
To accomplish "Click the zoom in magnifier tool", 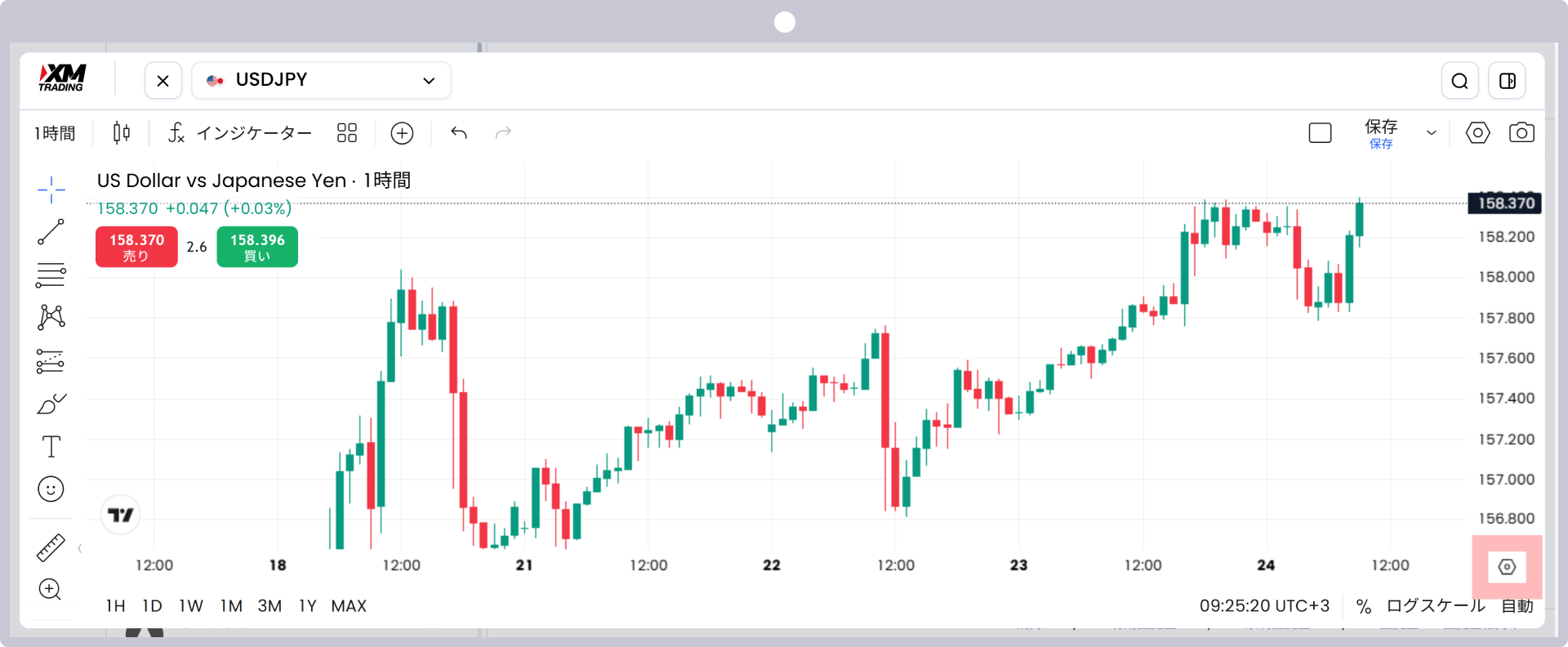I will pos(51,589).
